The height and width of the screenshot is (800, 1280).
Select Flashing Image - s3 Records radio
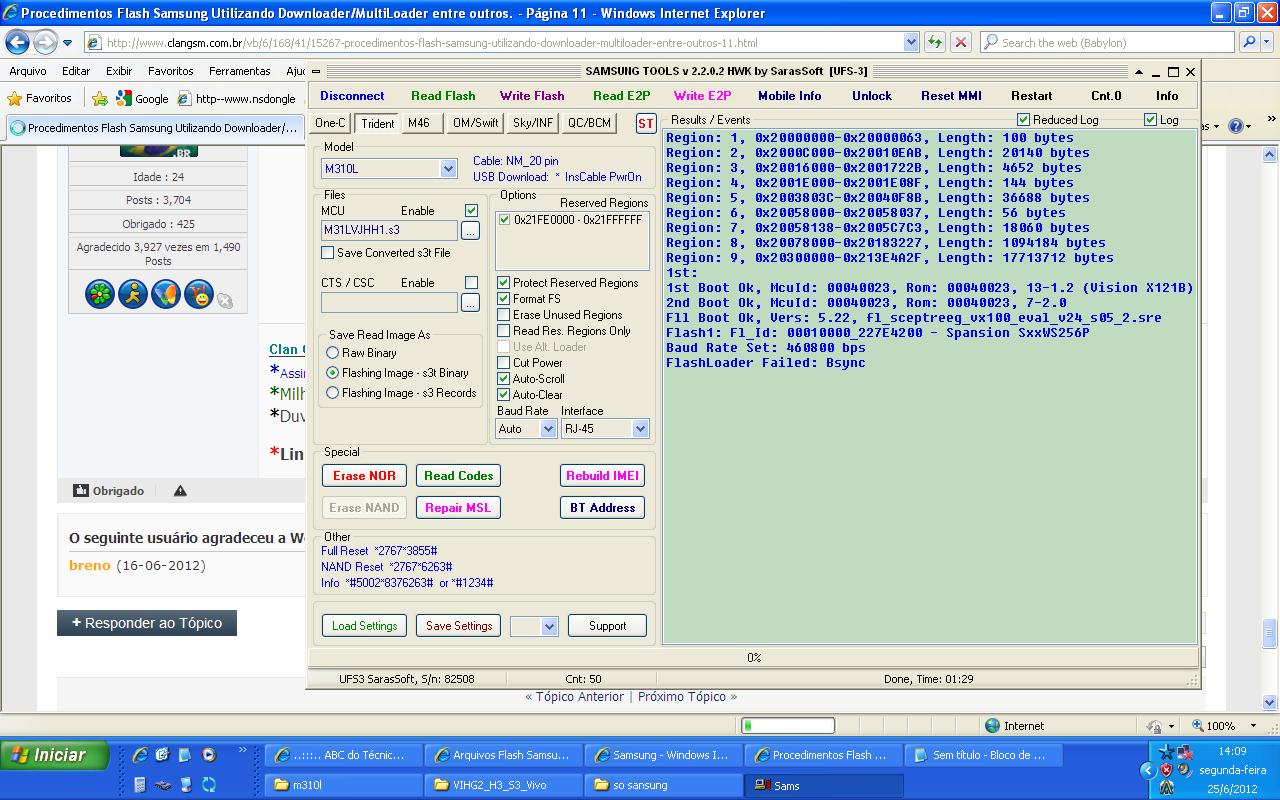[x=333, y=393]
